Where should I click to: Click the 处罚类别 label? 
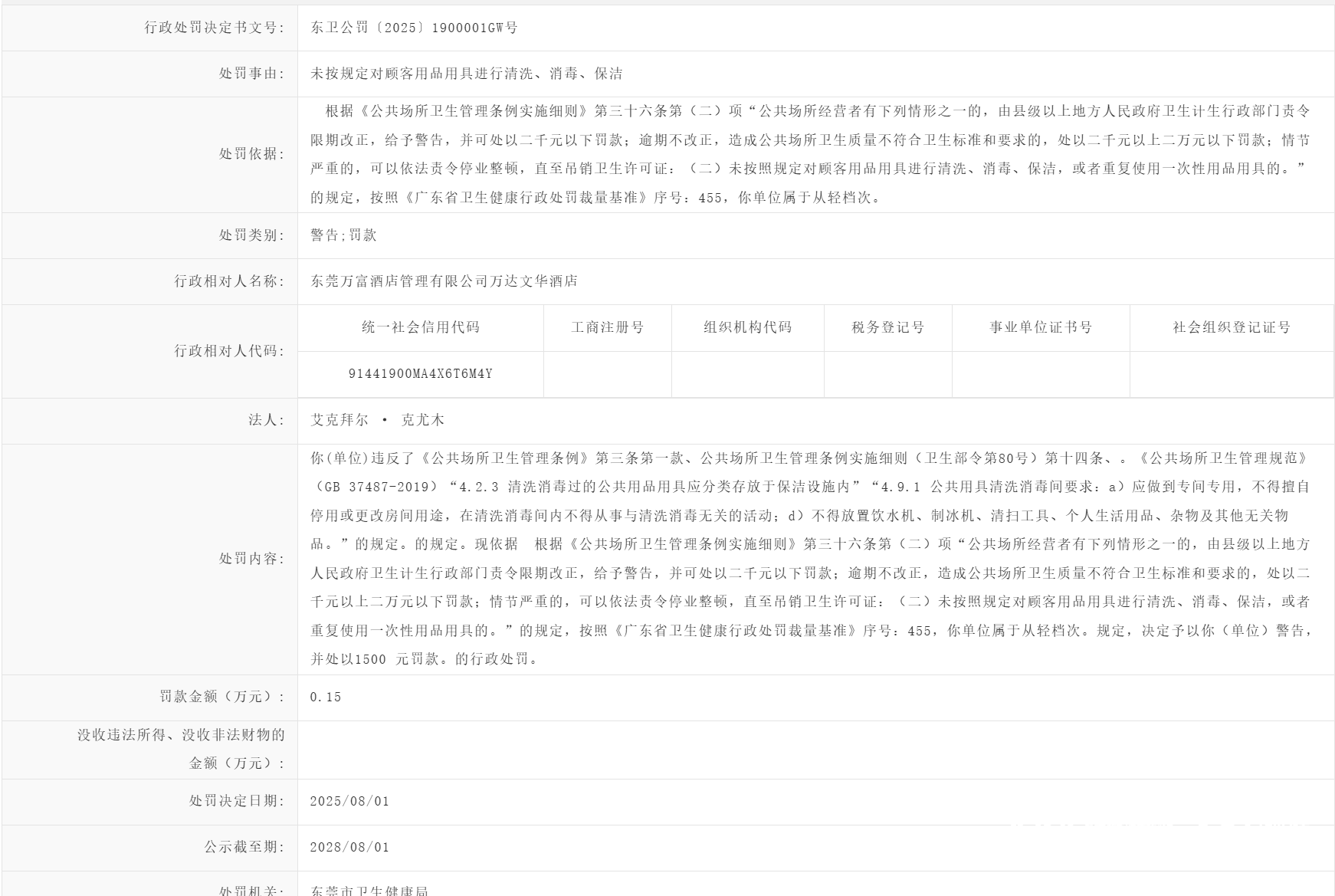pos(251,235)
